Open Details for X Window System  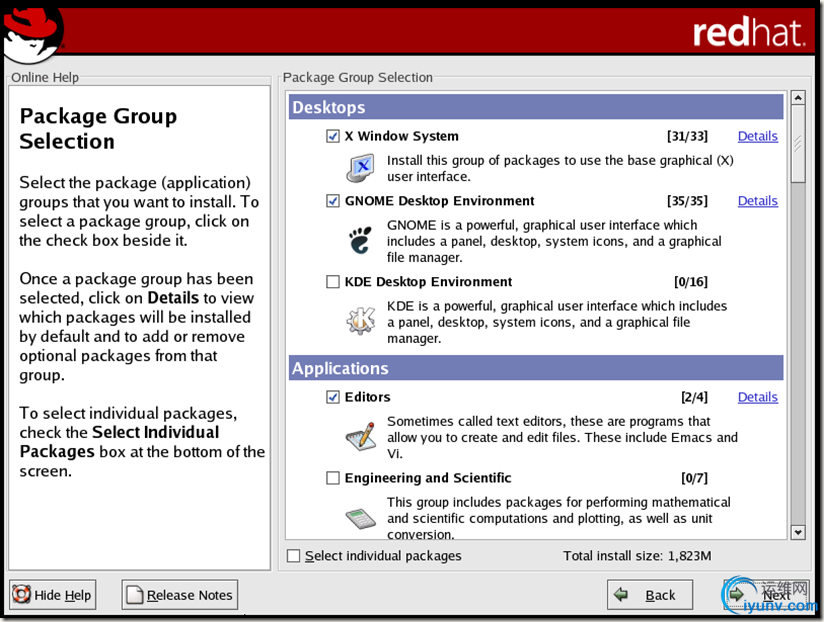757,137
